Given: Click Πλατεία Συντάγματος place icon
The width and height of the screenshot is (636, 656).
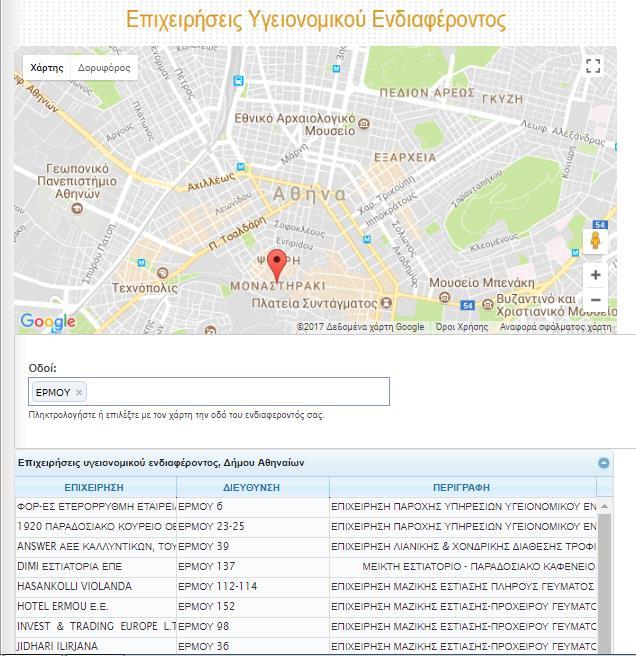Looking at the screenshot, I should [386, 302].
